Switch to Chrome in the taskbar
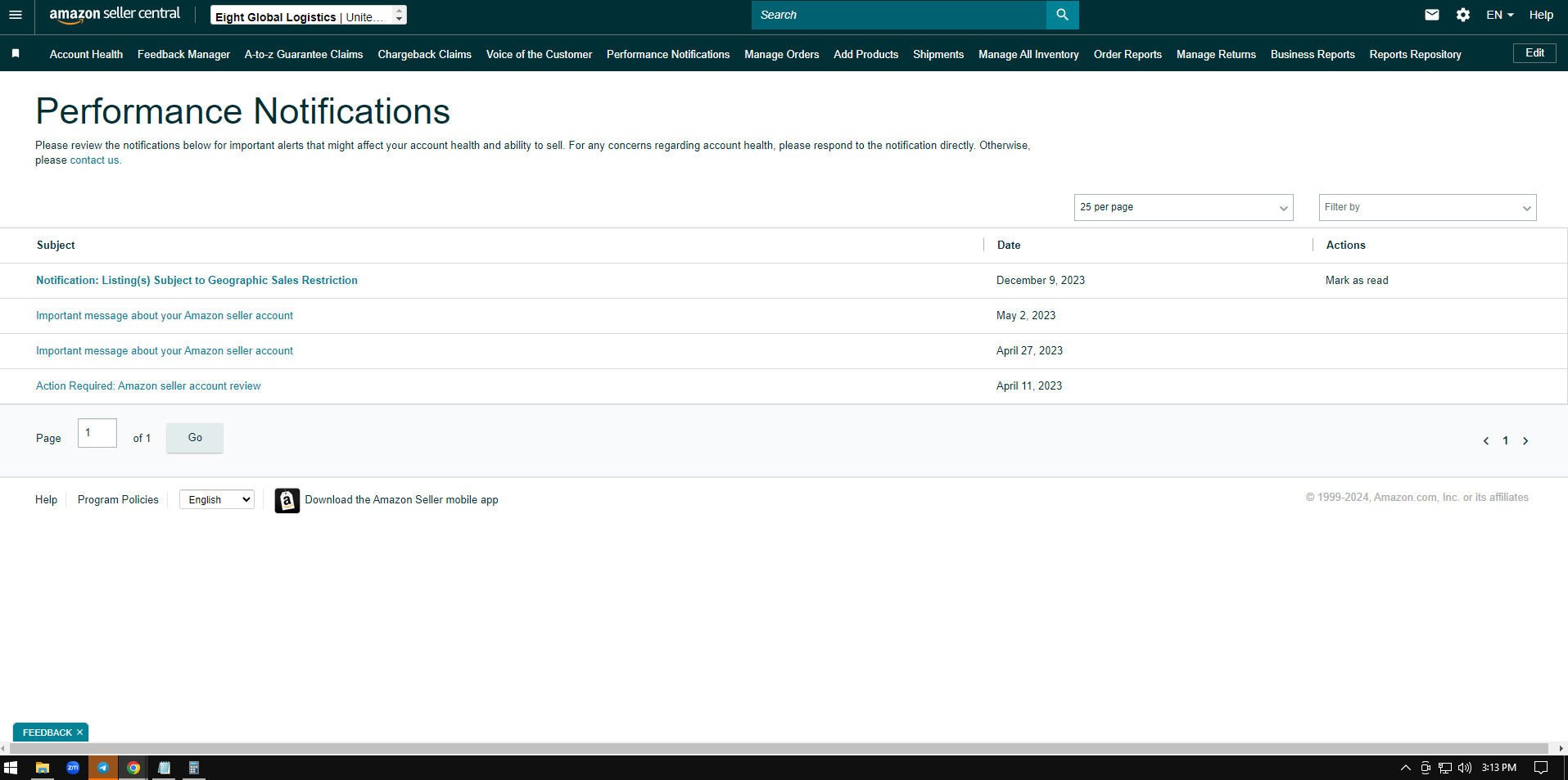 click(x=133, y=768)
